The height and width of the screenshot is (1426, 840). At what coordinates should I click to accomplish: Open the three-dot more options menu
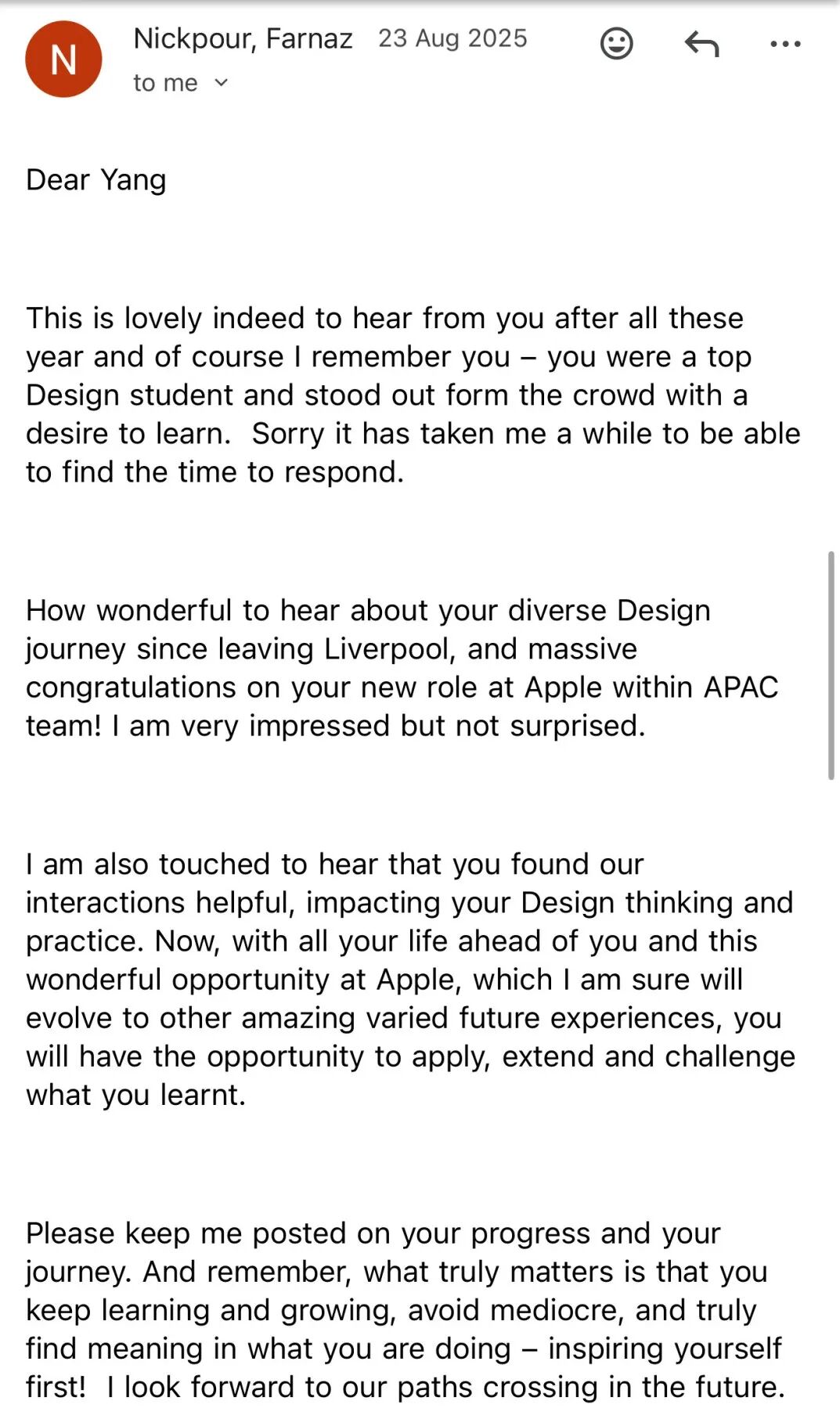[785, 44]
